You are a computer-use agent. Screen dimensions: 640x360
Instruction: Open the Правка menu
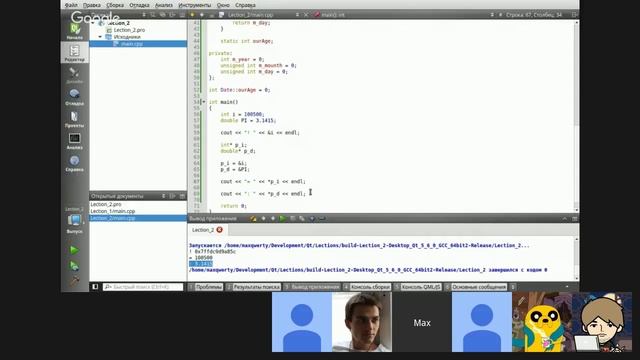pyautogui.click(x=91, y=5)
